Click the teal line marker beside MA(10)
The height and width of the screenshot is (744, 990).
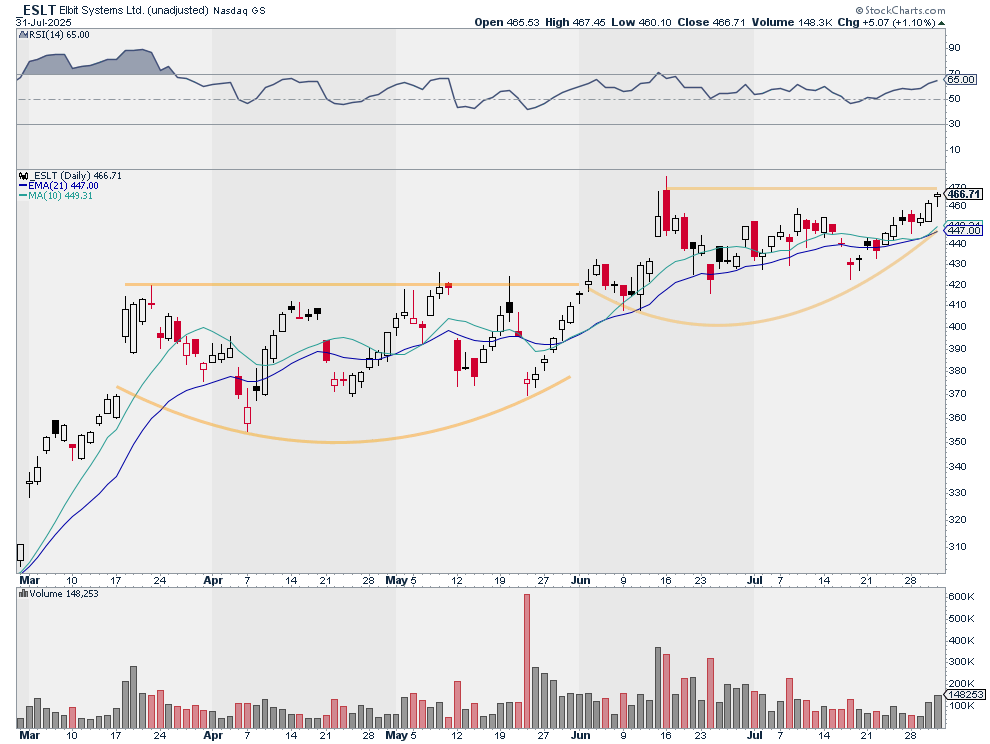point(23,196)
